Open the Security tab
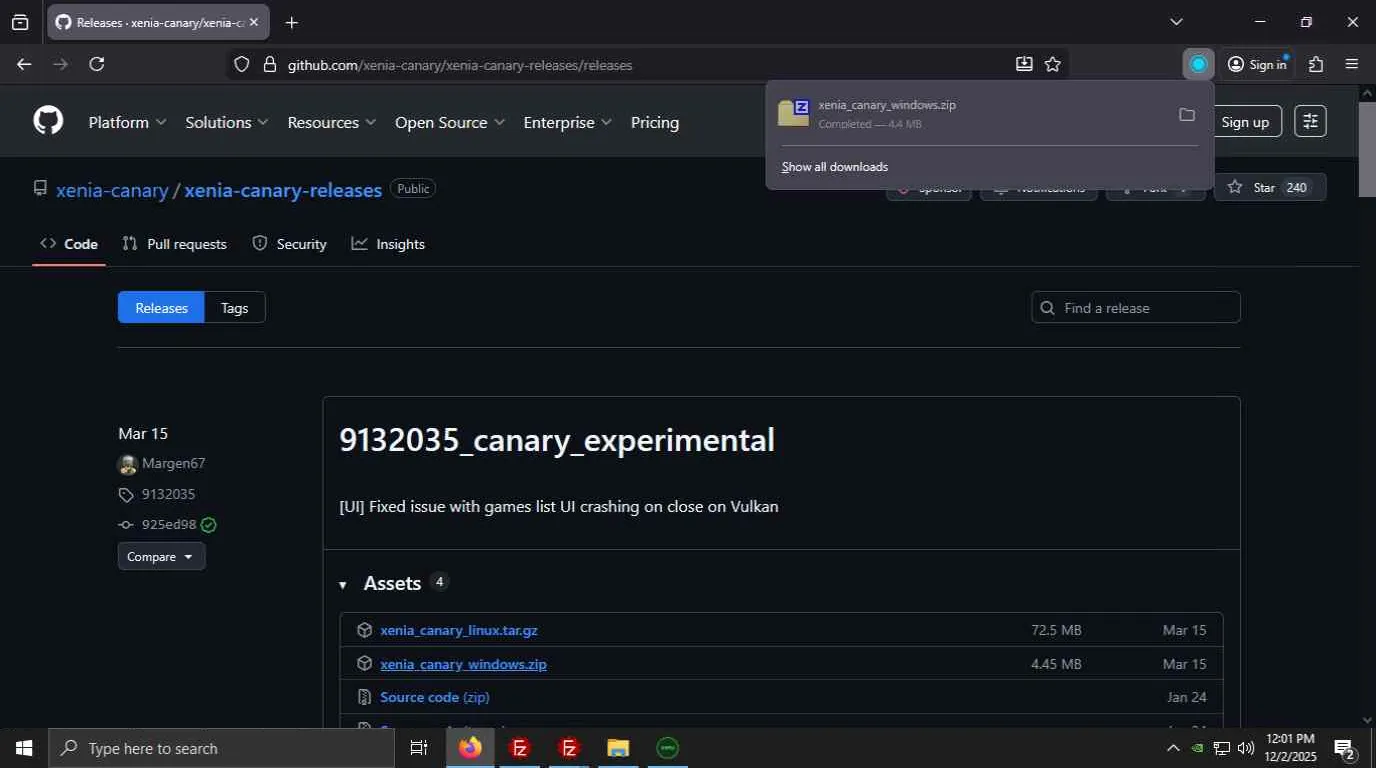The height and width of the screenshot is (768, 1376). point(289,244)
